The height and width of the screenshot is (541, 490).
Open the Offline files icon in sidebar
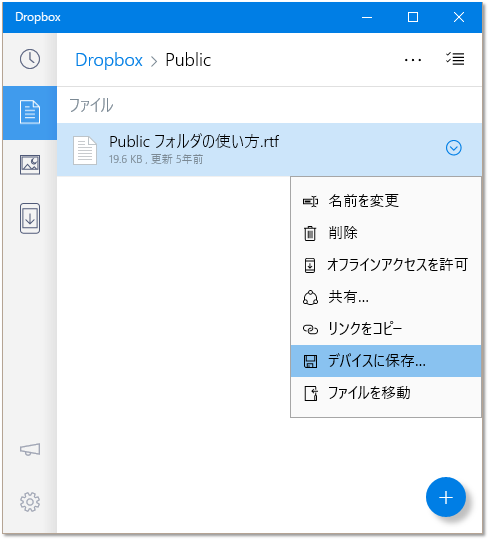tap(30, 218)
